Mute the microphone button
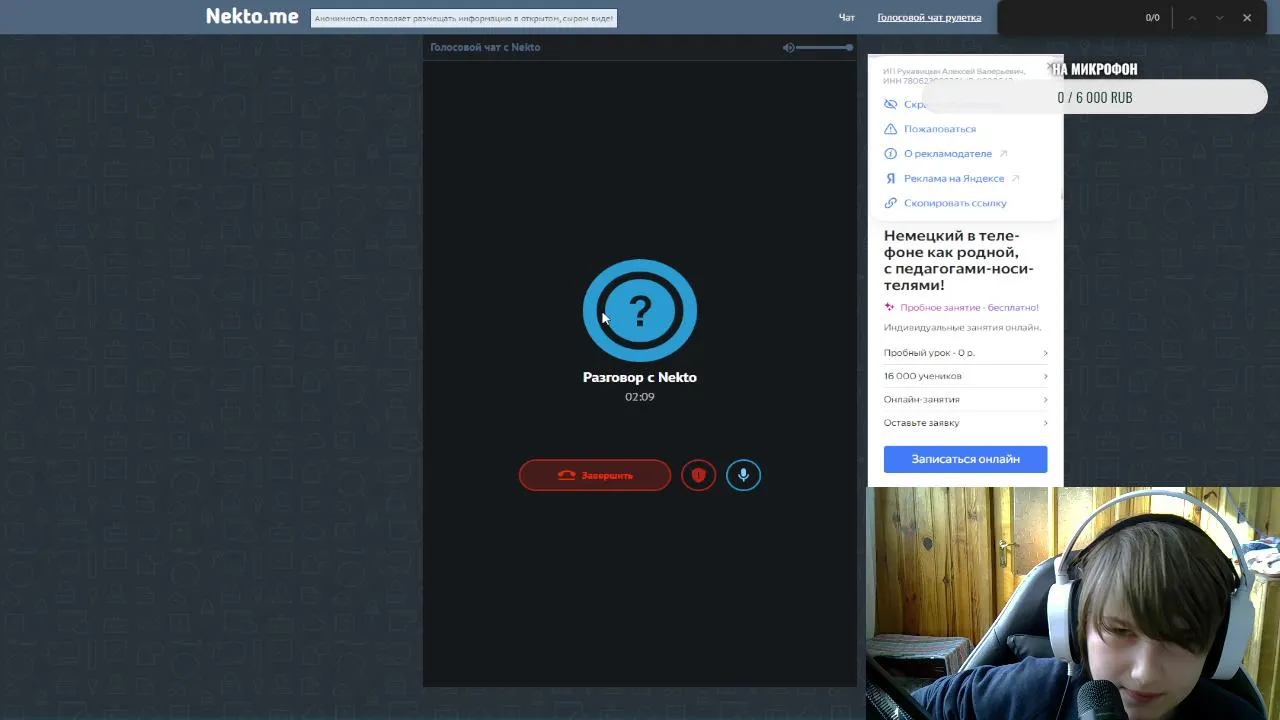This screenshot has height=720, width=1280. coord(743,475)
